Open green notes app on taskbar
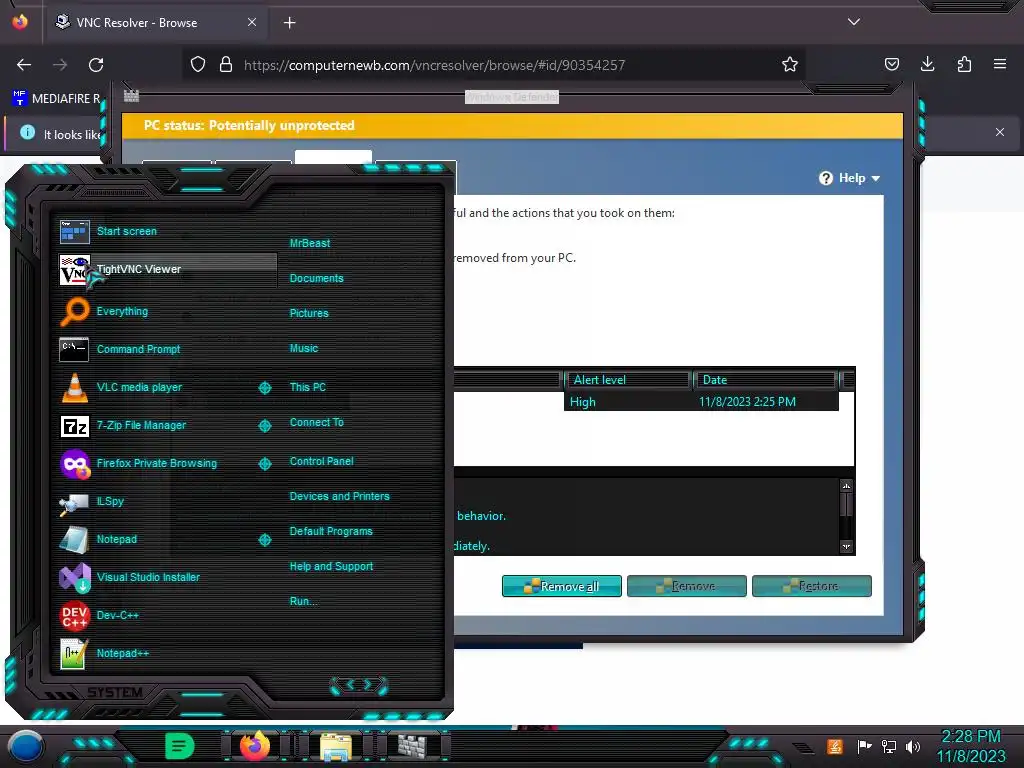This screenshot has width=1024, height=768. click(180, 746)
